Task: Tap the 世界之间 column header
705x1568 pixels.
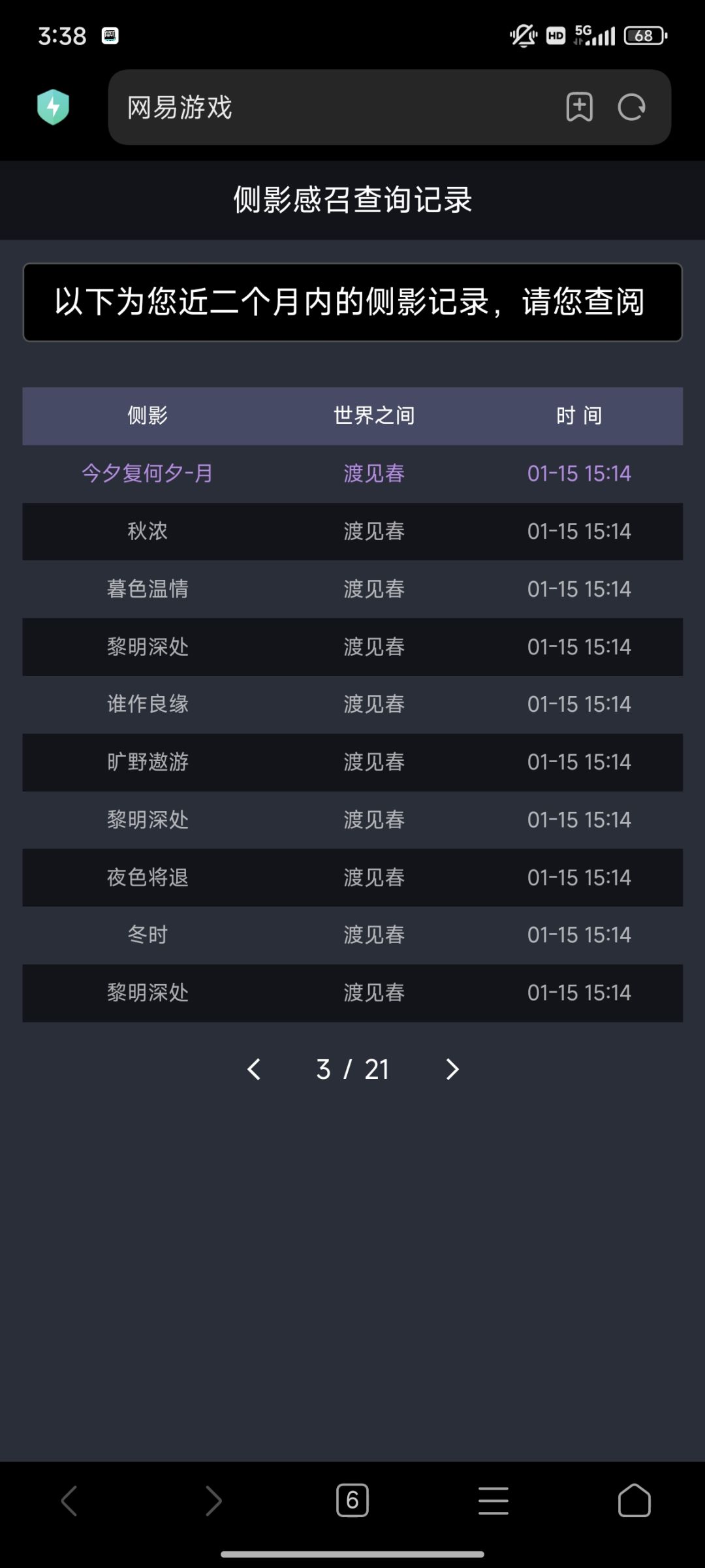Action: pyautogui.click(x=374, y=415)
